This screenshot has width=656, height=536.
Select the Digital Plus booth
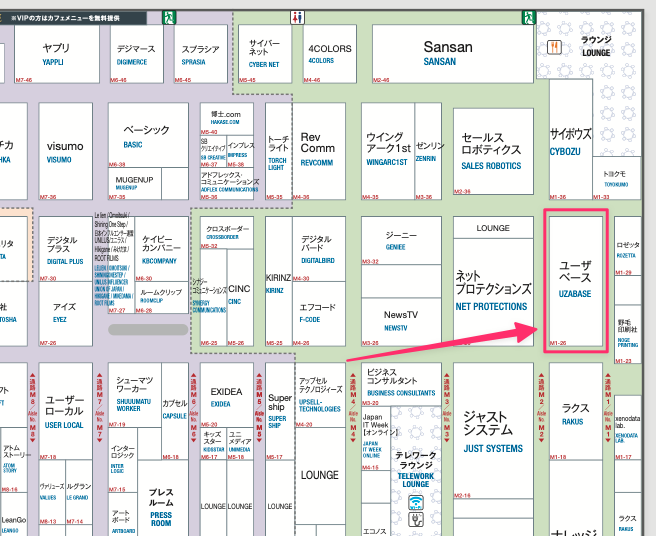[x=66, y=249]
